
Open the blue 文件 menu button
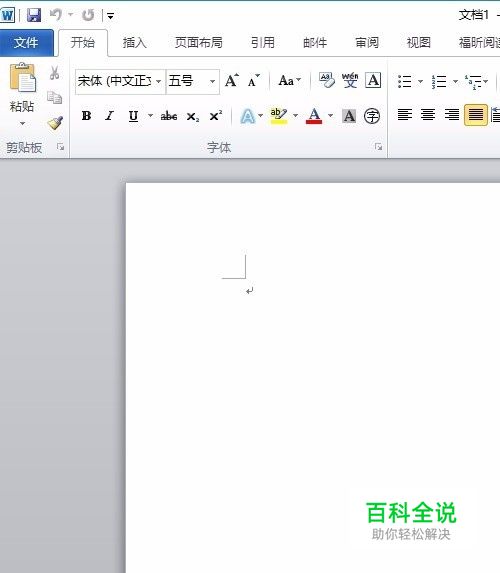[26, 43]
